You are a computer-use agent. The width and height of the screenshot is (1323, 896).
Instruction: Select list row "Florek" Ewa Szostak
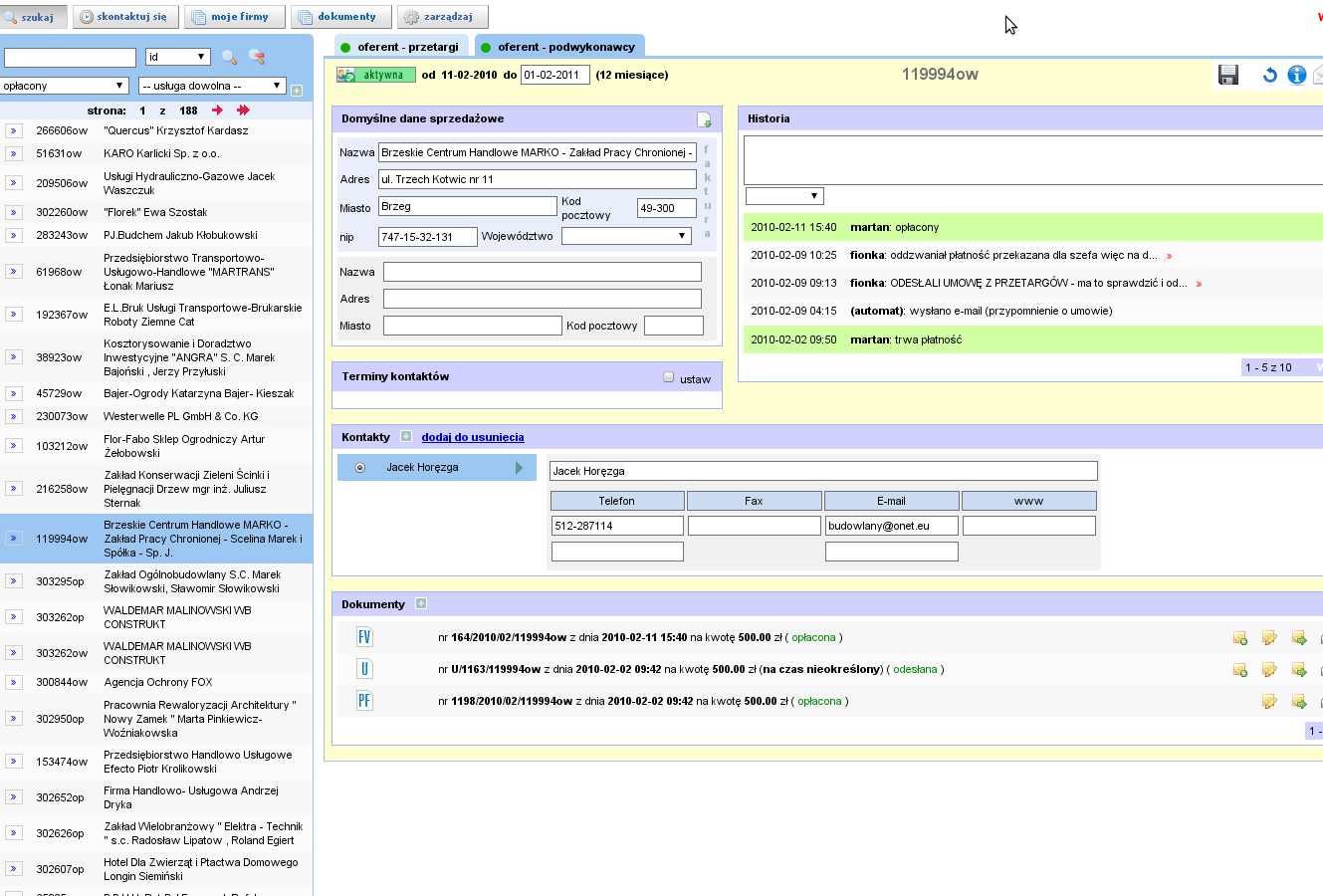156,212
